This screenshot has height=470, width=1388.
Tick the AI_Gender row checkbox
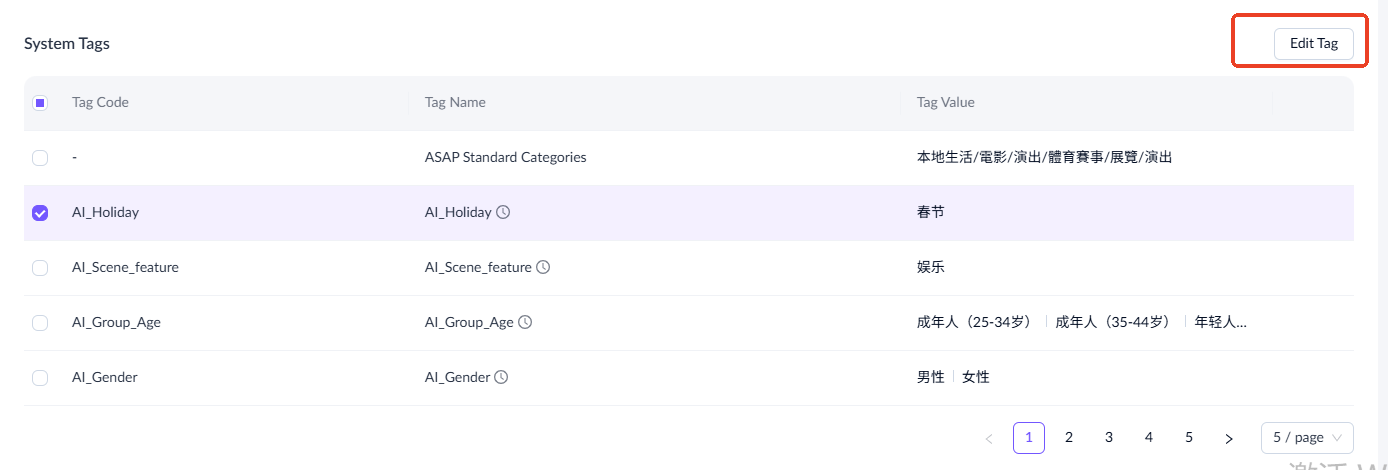tap(40, 378)
